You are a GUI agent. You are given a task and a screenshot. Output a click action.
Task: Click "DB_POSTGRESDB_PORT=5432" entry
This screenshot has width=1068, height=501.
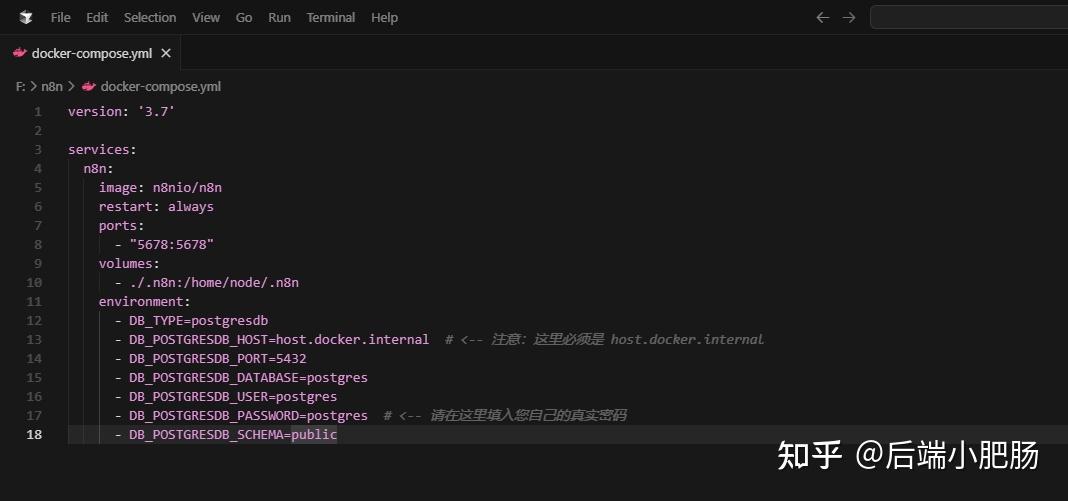[218, 358]
